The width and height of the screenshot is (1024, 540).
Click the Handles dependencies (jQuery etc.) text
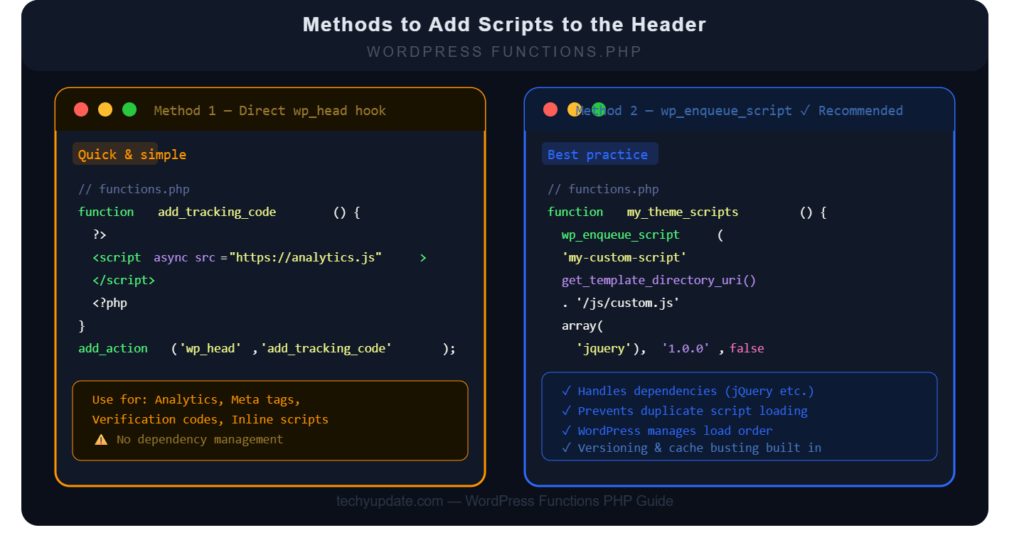pos(696,391)
